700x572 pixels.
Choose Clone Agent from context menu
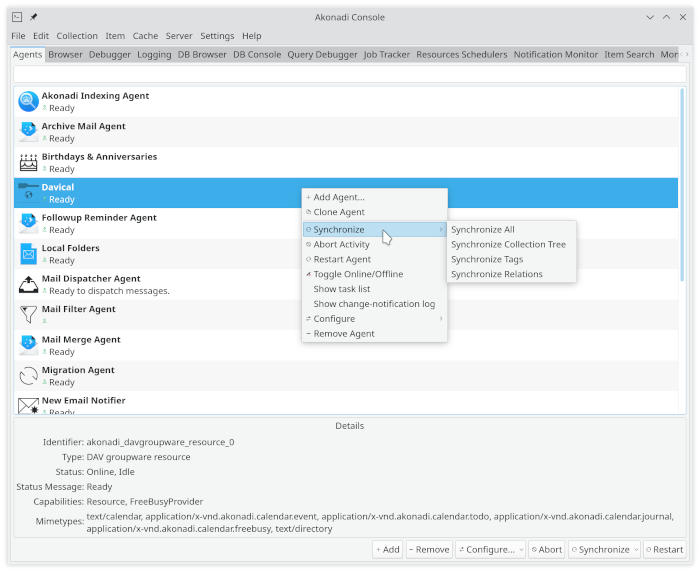pyautogui.click(x=375, y=212)
